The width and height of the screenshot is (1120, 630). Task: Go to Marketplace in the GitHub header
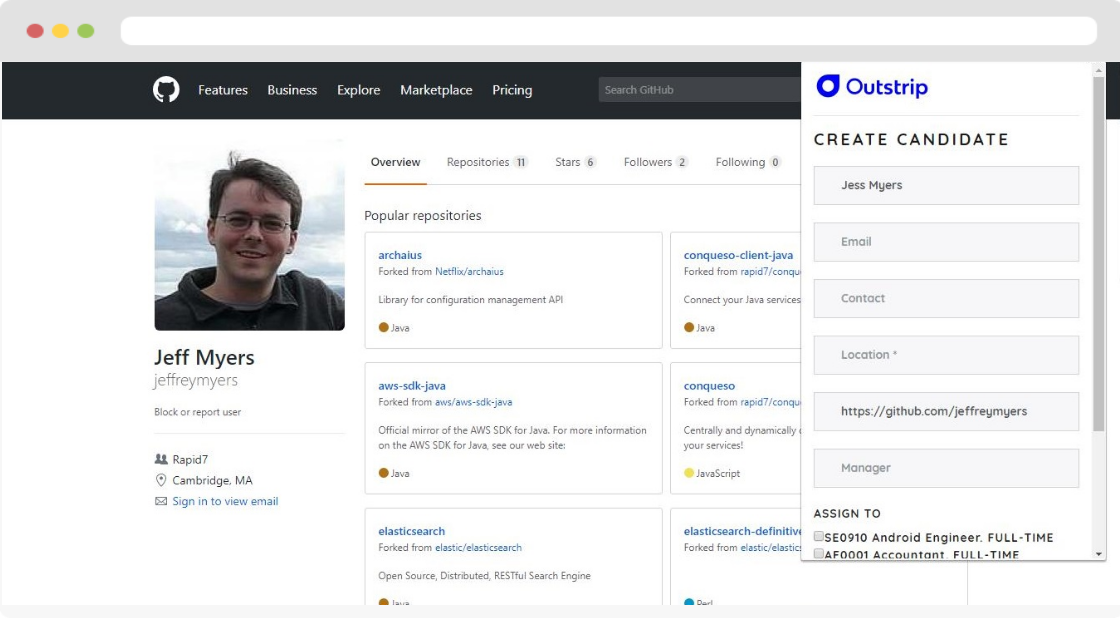436,90
